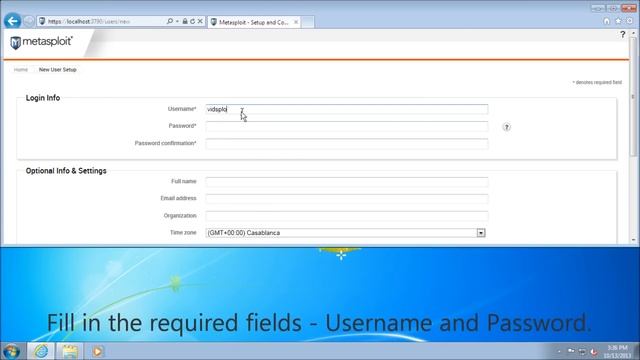Show hidden system tray icons
The image size is (640, 360).
[x=559, y=351]
